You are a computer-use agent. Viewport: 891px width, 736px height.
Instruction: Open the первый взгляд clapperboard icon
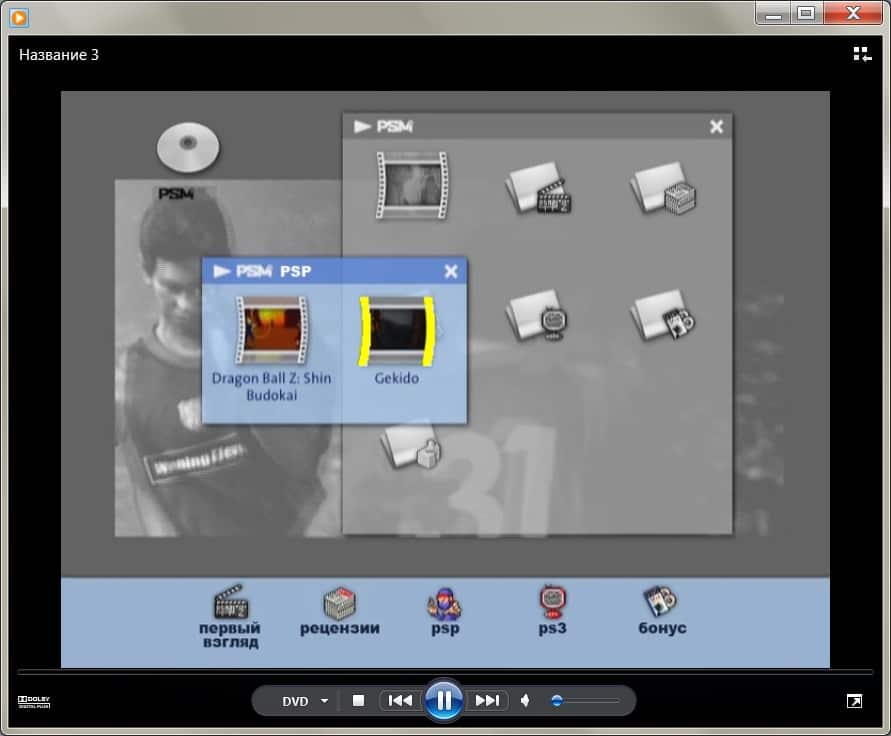[x=231, y=601]
